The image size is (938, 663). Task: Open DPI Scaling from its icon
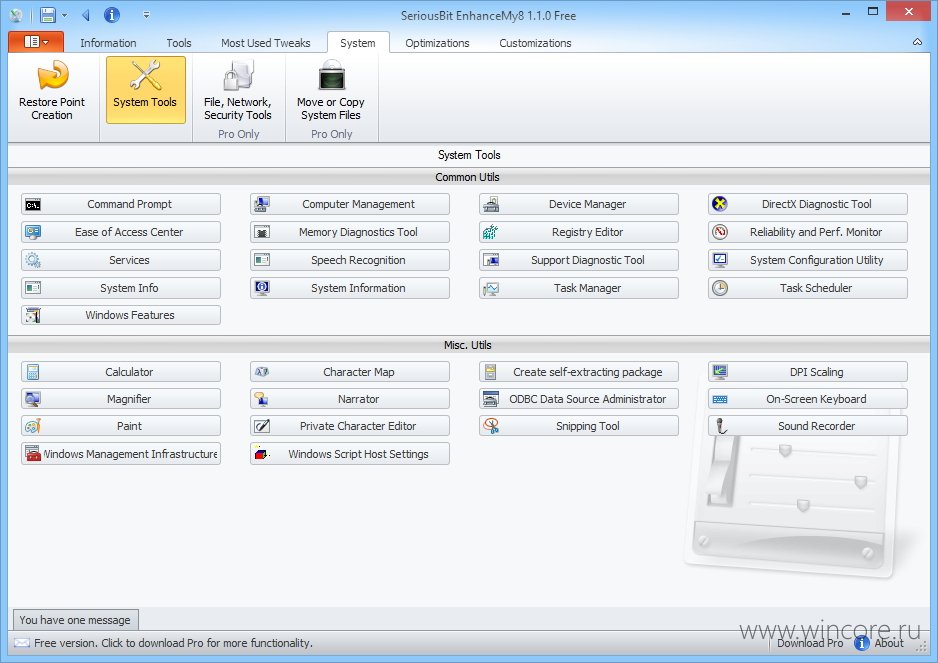720,372
